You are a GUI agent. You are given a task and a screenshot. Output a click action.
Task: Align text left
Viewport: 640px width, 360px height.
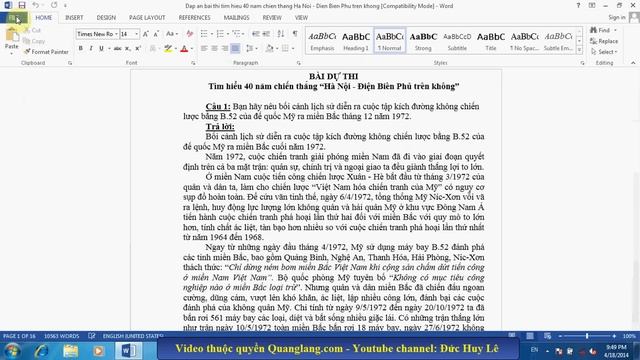coord(204,49)
